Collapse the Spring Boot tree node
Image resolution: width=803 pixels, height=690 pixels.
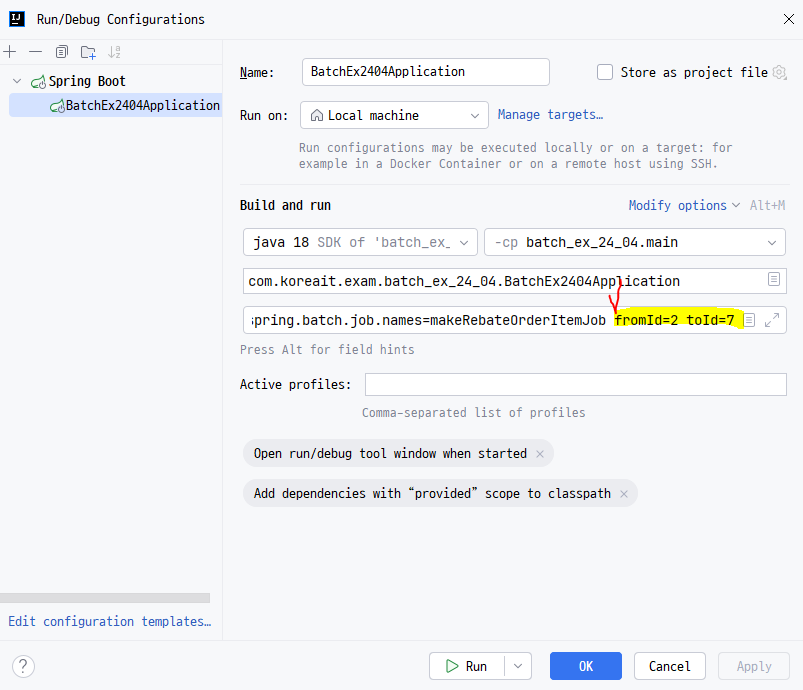[x=17, y=81]
